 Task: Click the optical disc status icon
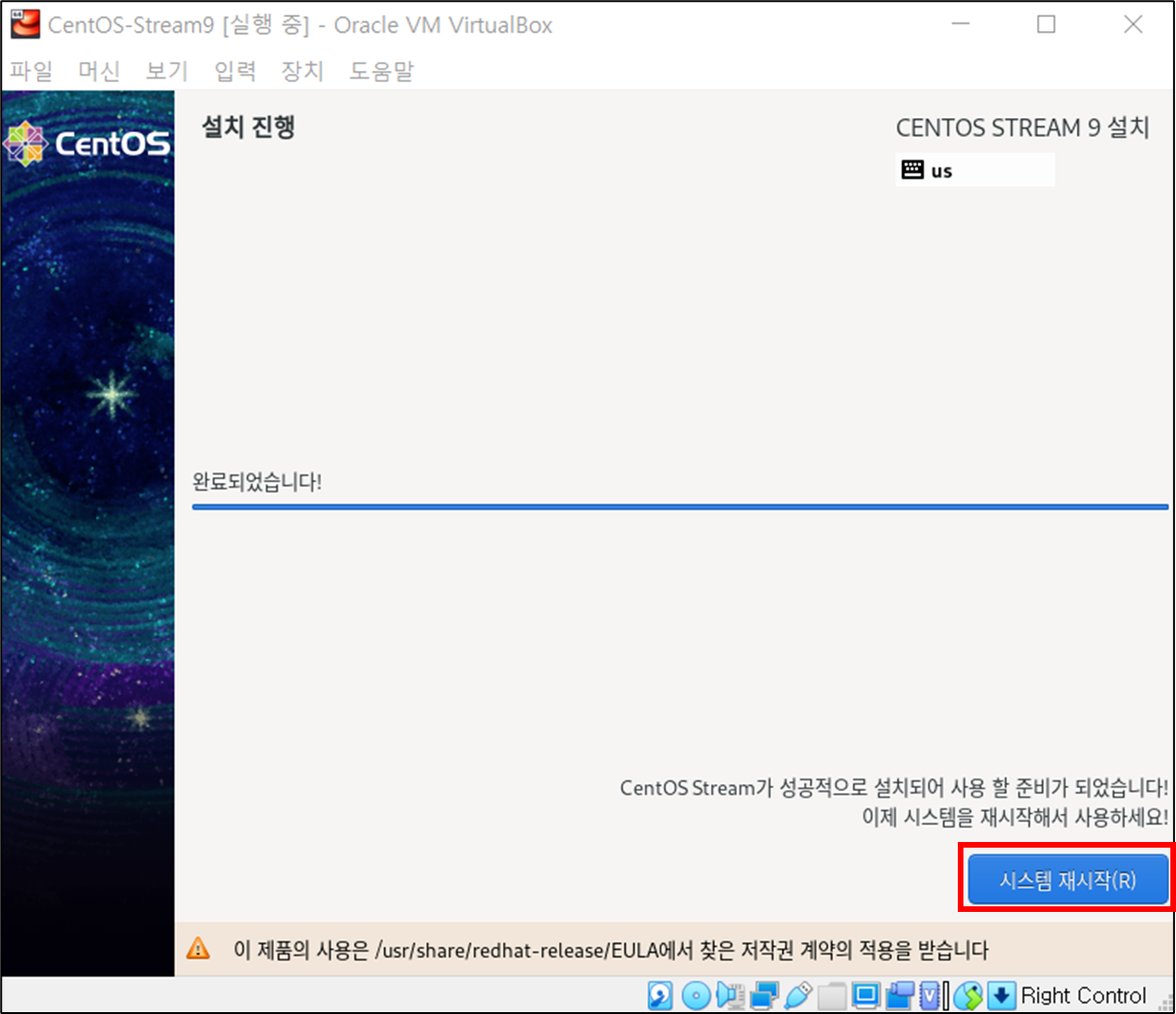coord(696,995)
